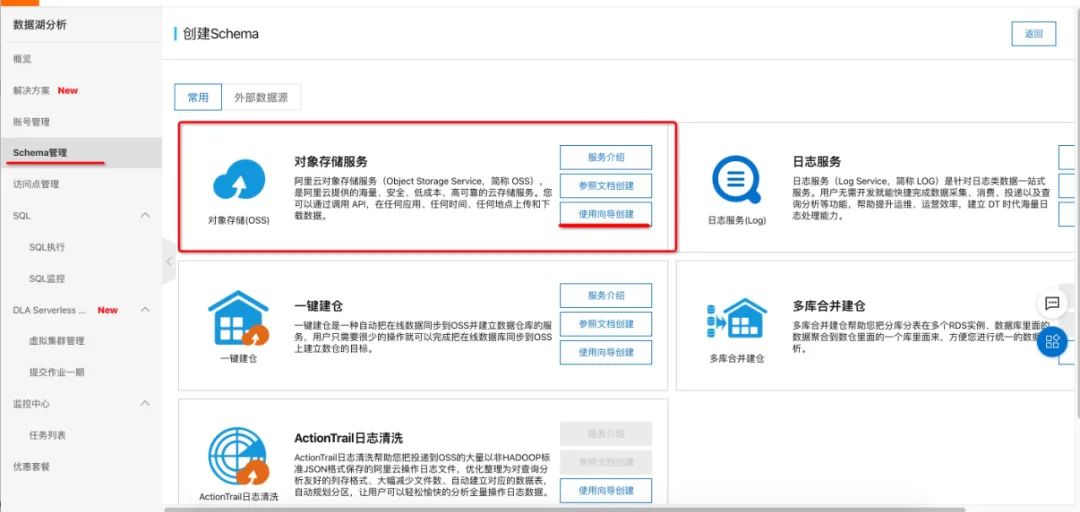Click the 数据湖分析 sidebar title
The image size is (1080, 512).
[x=40, y=25]
